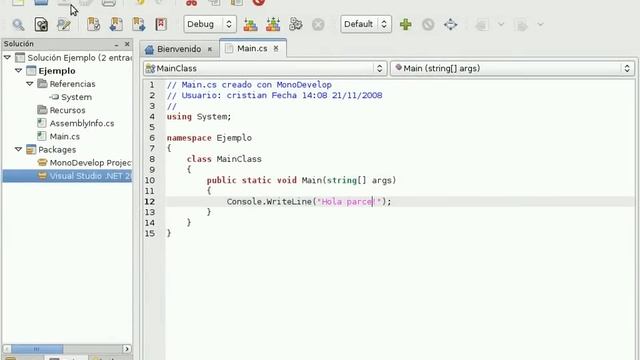
Task: Click the Solución panel scroll left arrow
Action: [x=7, y=349]
